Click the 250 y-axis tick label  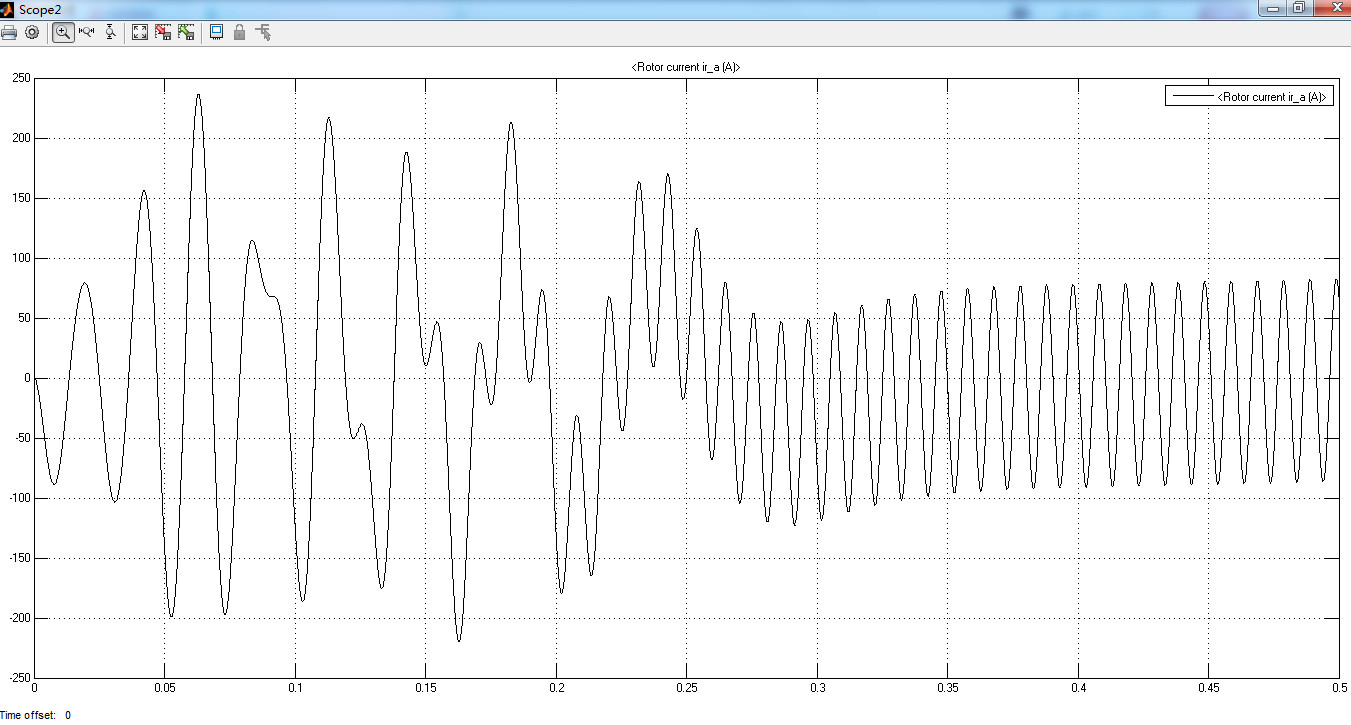pyautogui.click(x=20, y=78)
